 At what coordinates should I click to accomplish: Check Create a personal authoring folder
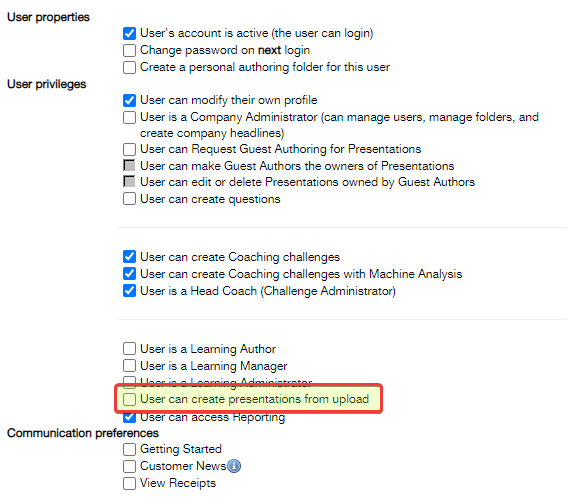point(129,67)
